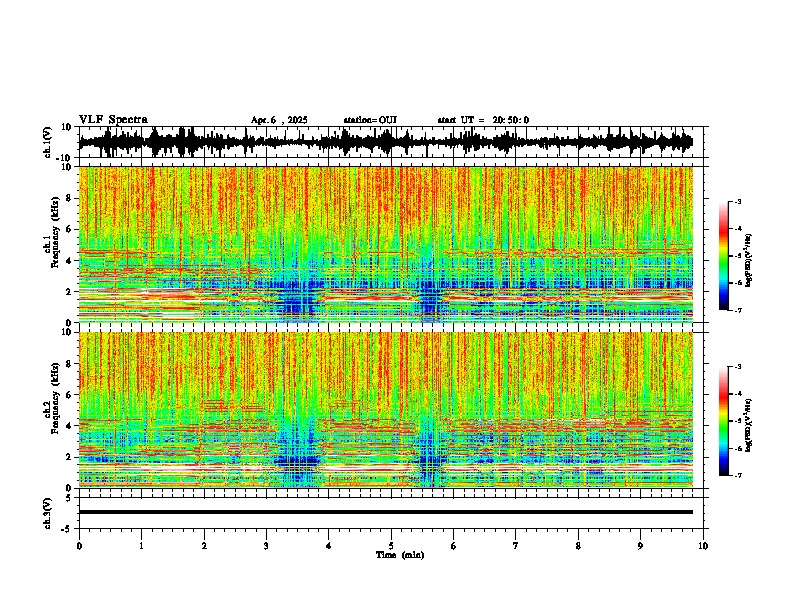The image size is (792, 612).
Task: Click the time axis tick label "8"
Action: (578, 546)
